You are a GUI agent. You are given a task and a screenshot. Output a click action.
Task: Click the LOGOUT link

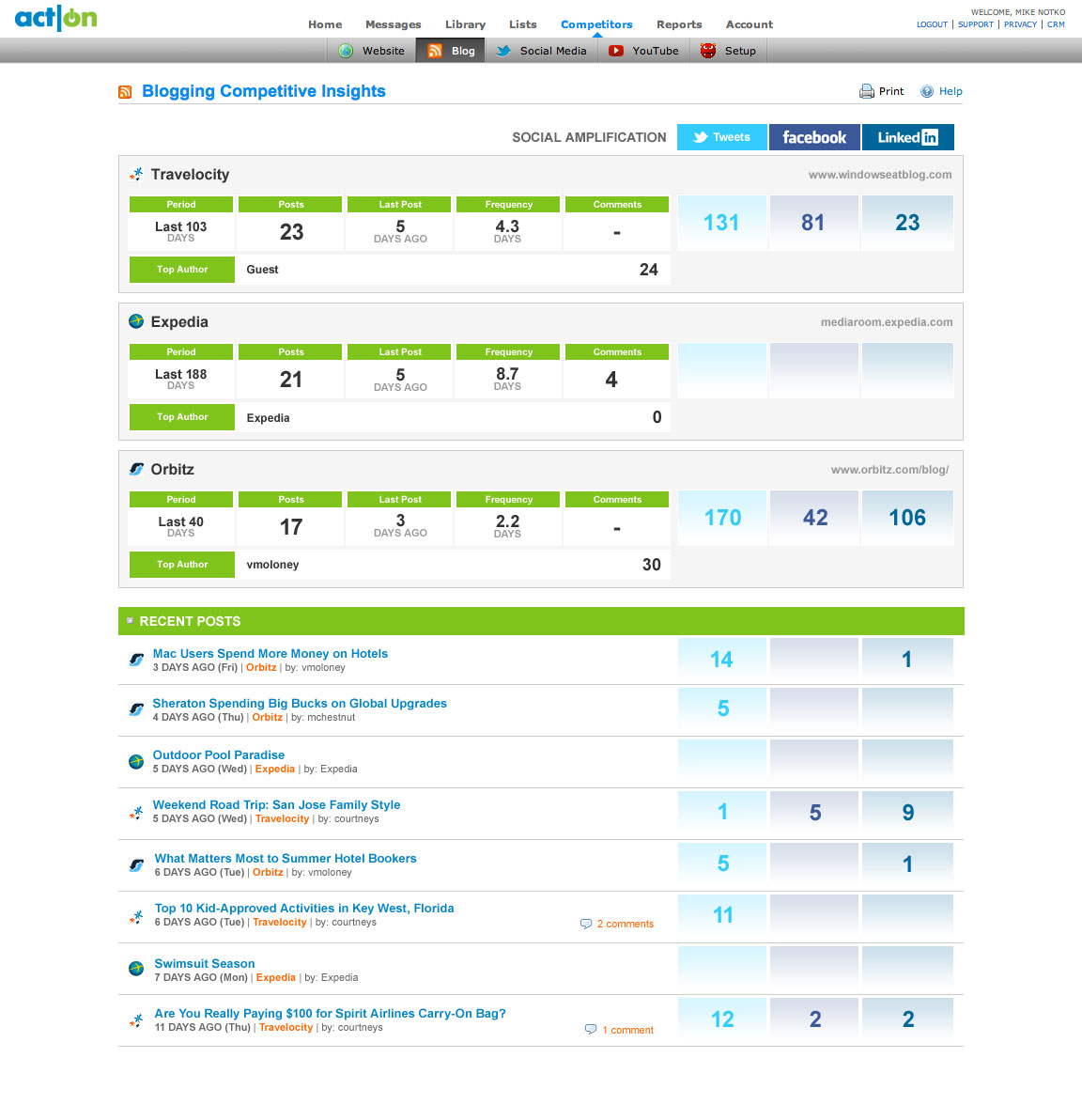[x=932, y=24]
